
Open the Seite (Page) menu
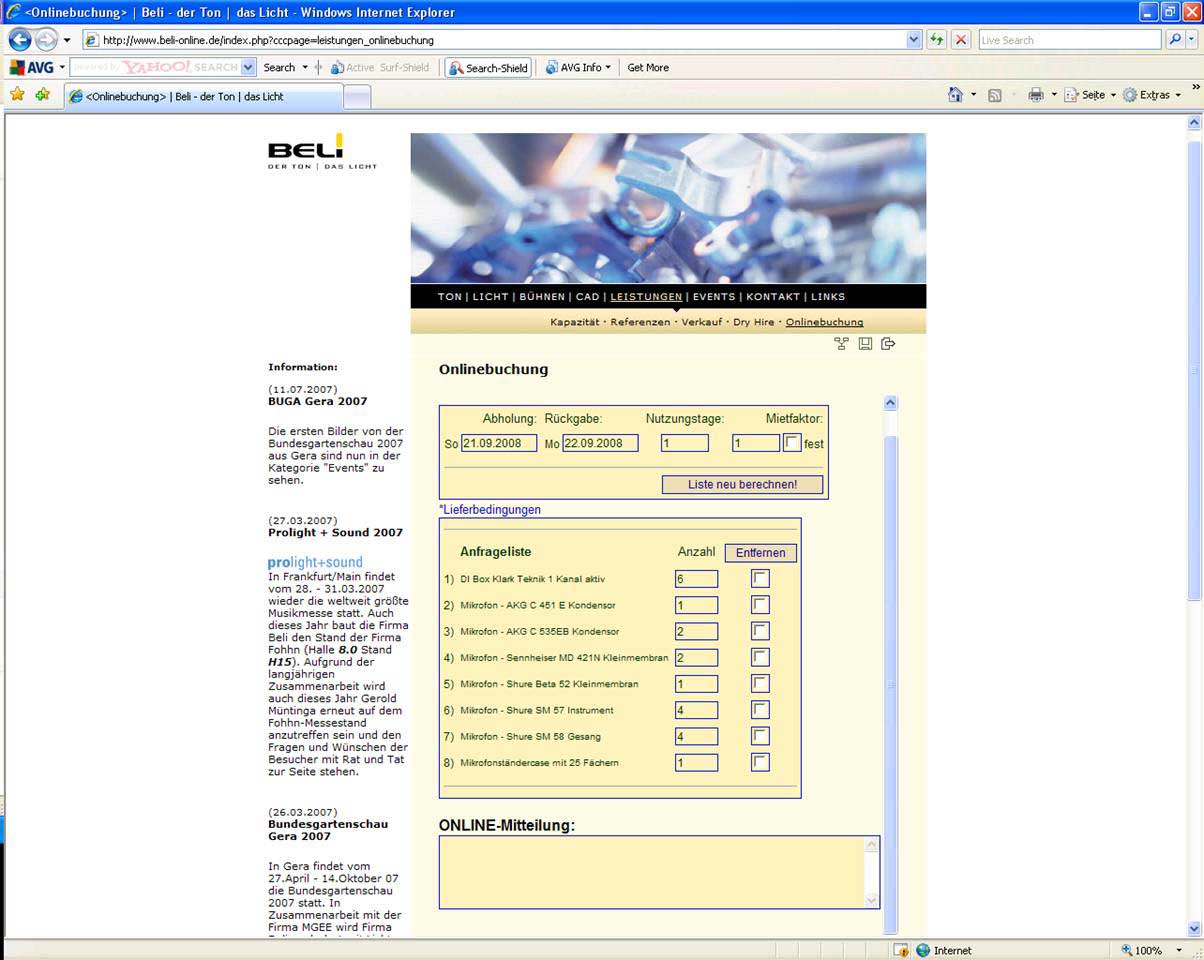point(1088,95)
